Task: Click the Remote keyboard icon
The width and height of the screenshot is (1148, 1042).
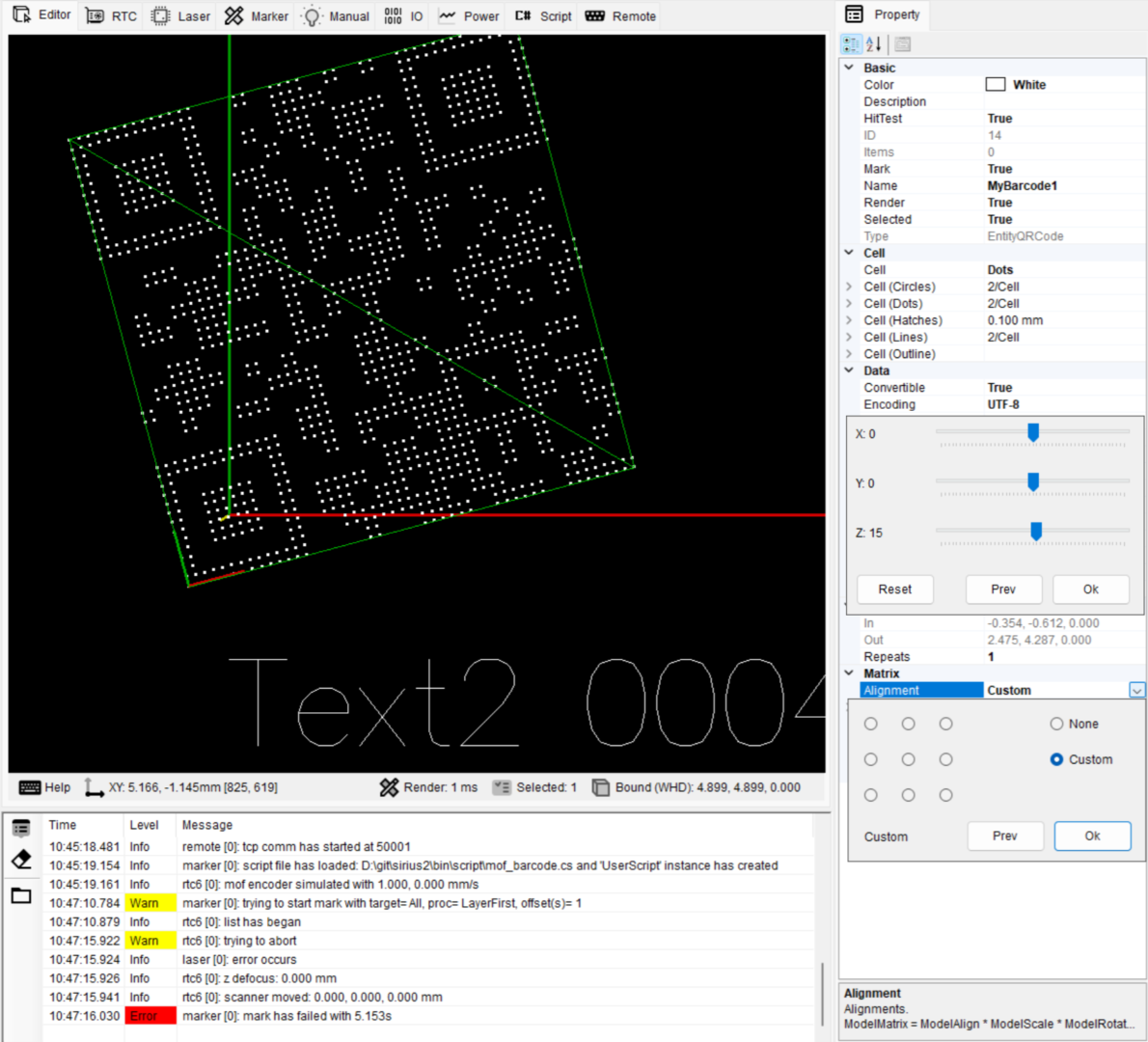Action: (x=595, y=15)
